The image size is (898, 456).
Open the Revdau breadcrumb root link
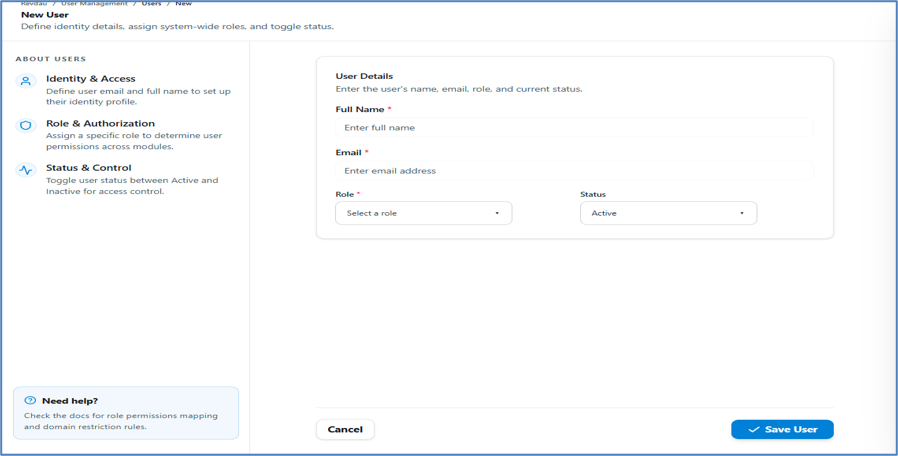click(34, 3)
